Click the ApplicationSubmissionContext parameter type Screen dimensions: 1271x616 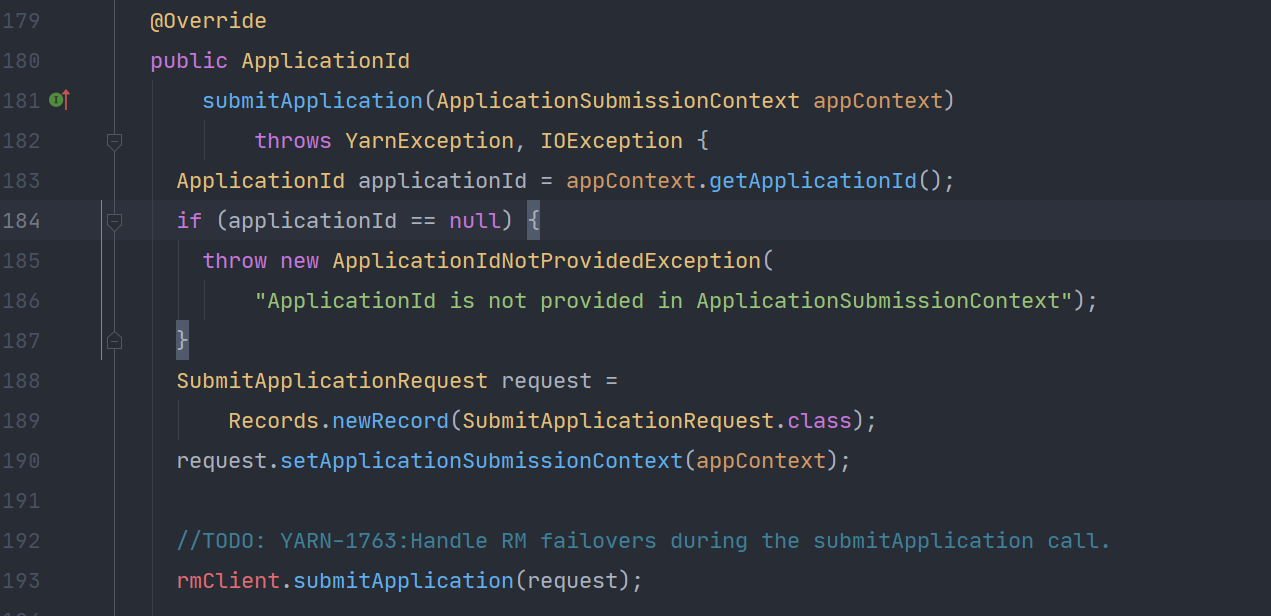click(x=618, y=101)
